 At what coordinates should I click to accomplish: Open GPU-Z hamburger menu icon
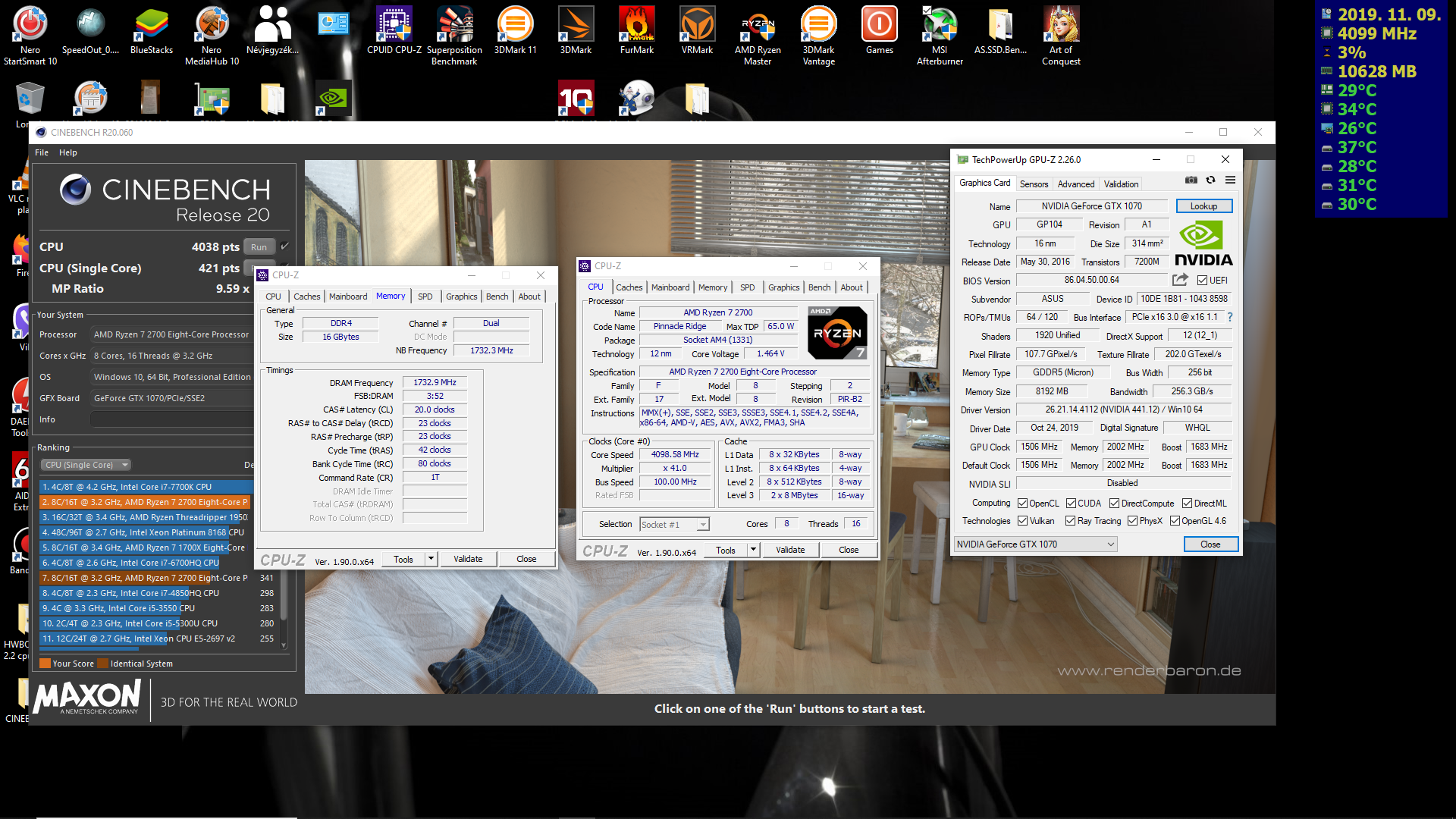point(1230,180)
